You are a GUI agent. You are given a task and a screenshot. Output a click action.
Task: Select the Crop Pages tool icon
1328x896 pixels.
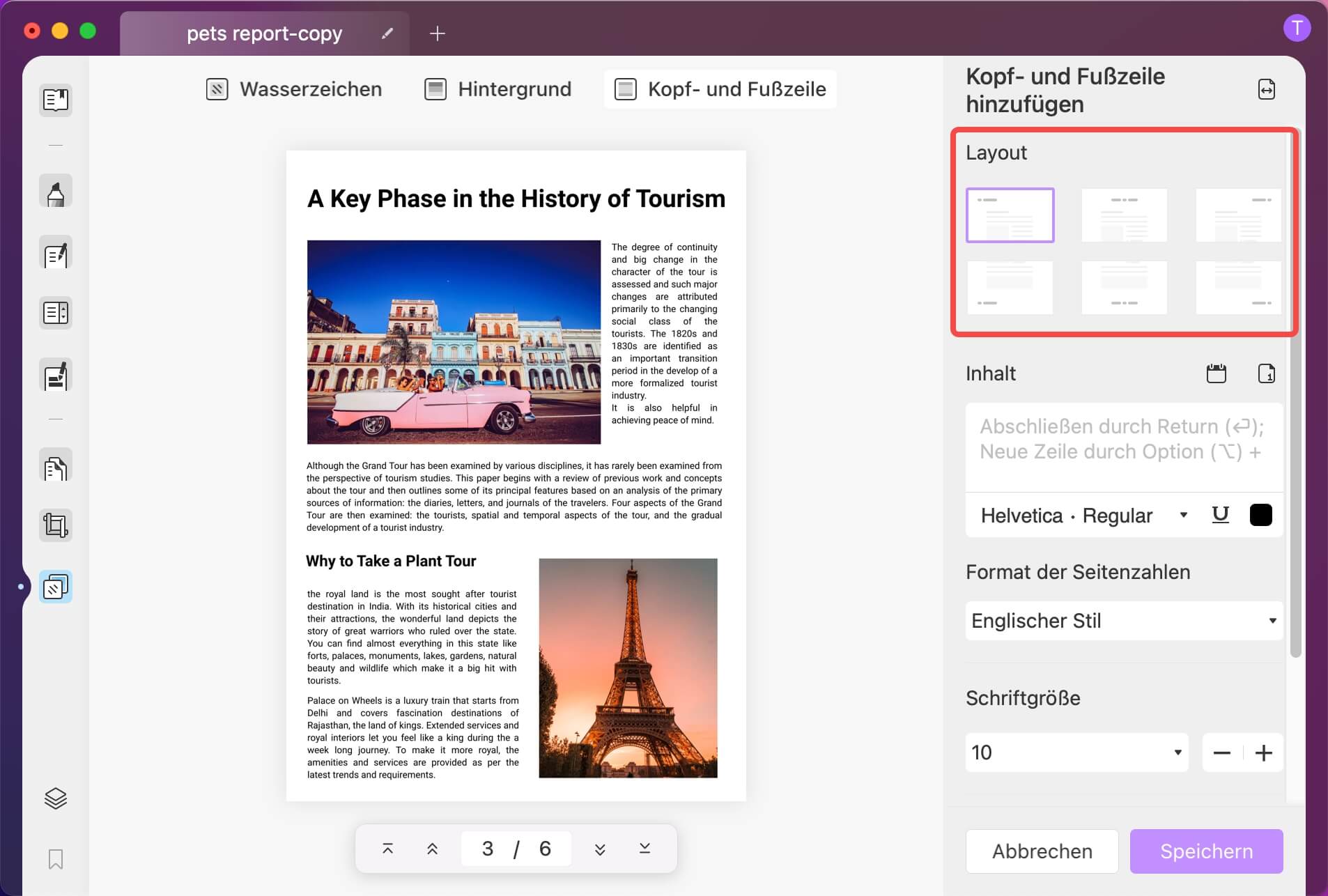(x=56, y=525)
